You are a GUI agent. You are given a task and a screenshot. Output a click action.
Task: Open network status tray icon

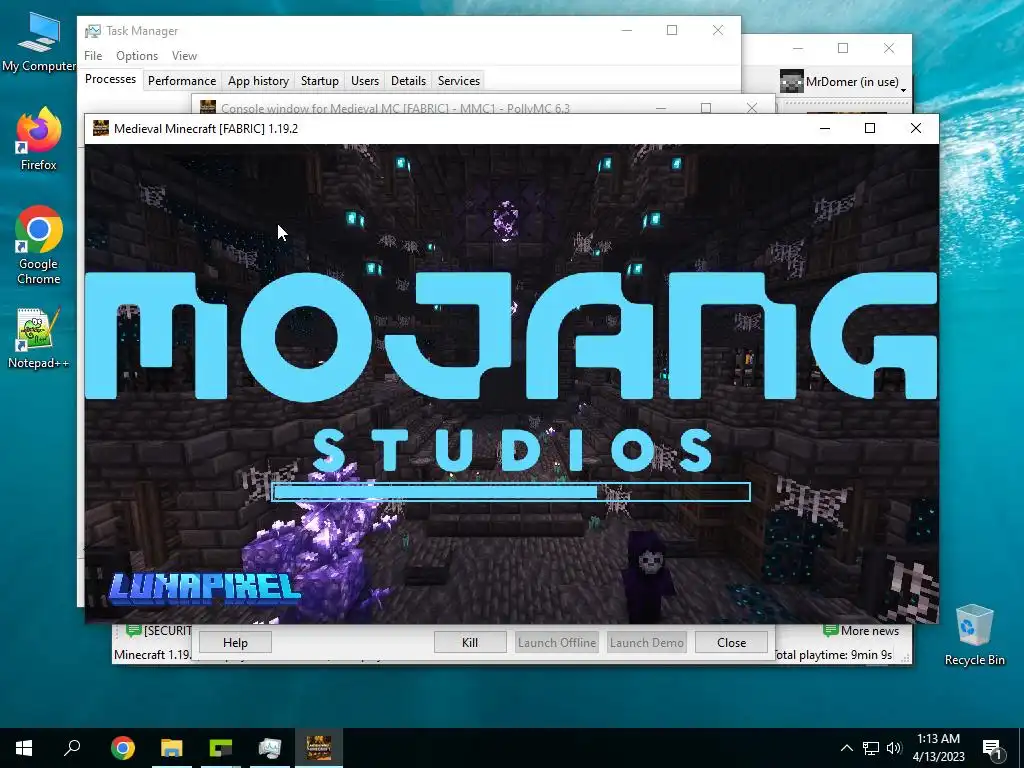click(x=871, y=748)
